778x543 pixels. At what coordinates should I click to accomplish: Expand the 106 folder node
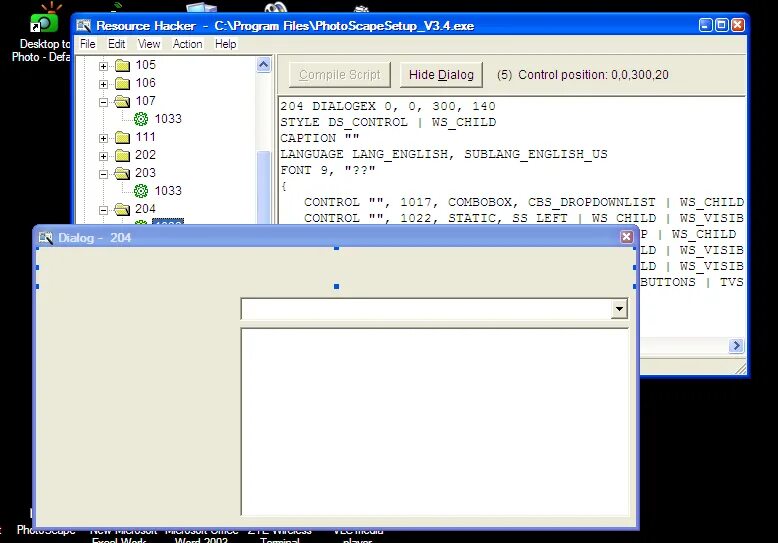[103, 84]
